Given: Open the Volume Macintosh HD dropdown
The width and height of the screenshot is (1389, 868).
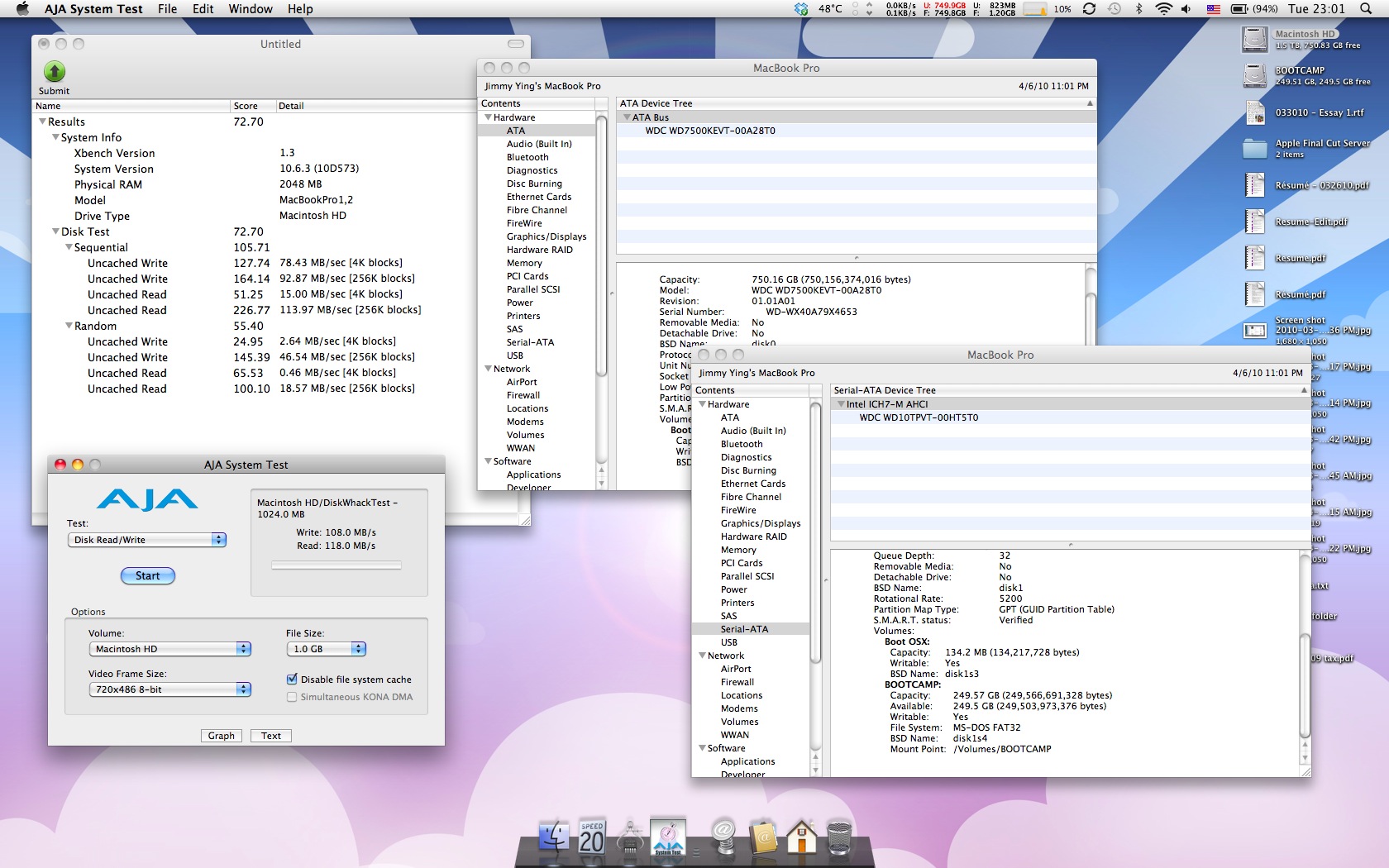Looking at the screenshot, I should [x=170, y=649].
